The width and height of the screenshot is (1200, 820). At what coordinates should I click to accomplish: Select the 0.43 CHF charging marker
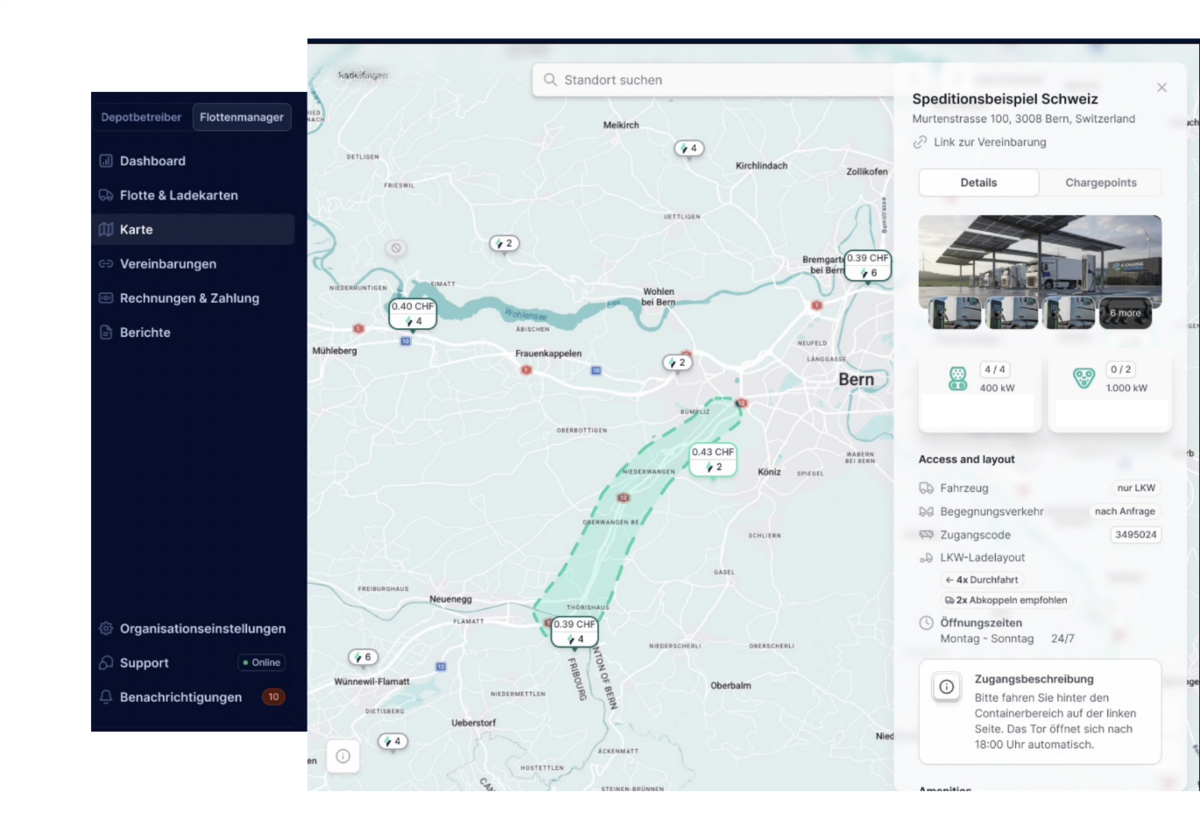coord(713,459)
